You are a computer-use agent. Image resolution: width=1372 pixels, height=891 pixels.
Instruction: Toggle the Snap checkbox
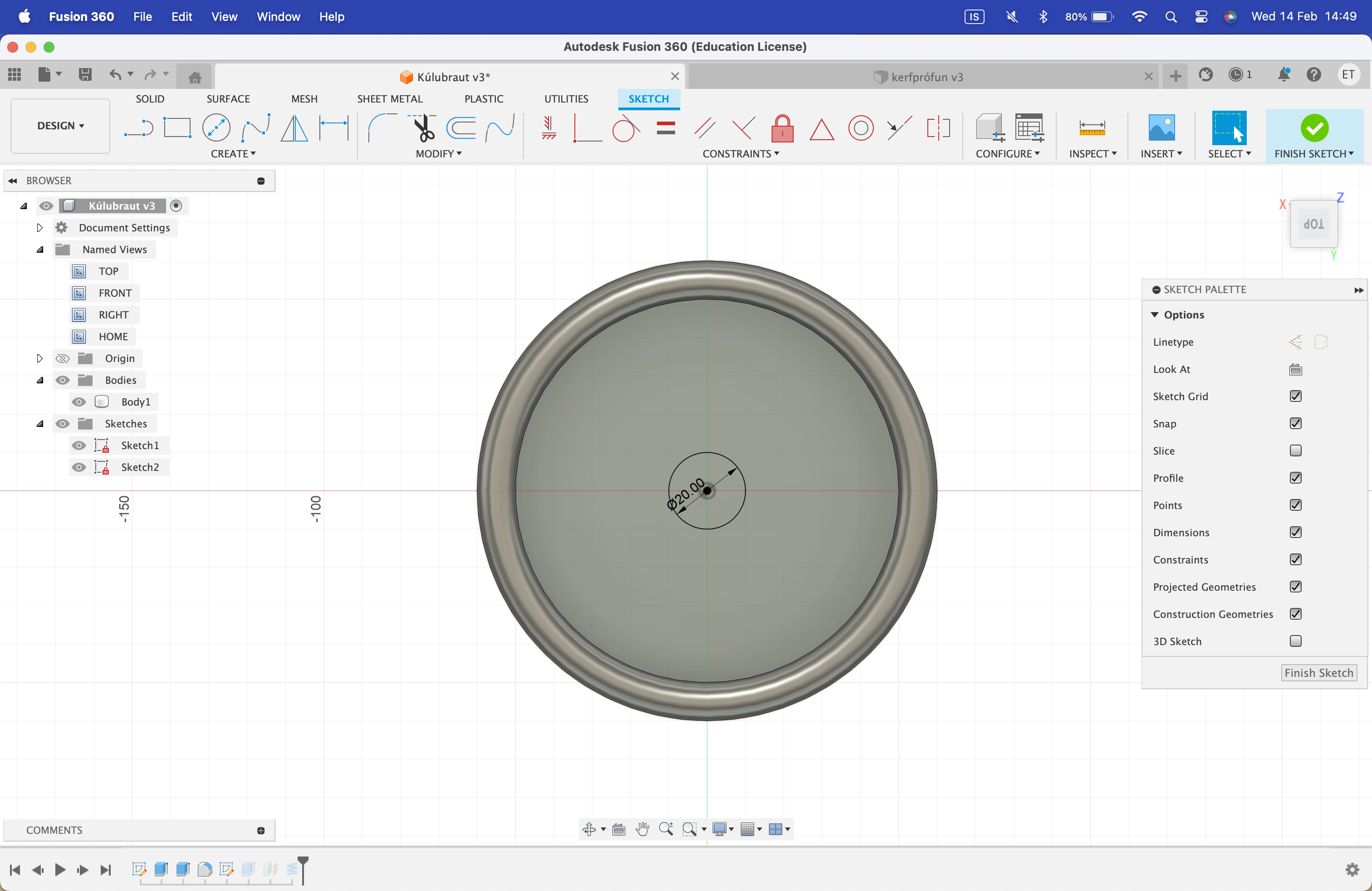1295,424
